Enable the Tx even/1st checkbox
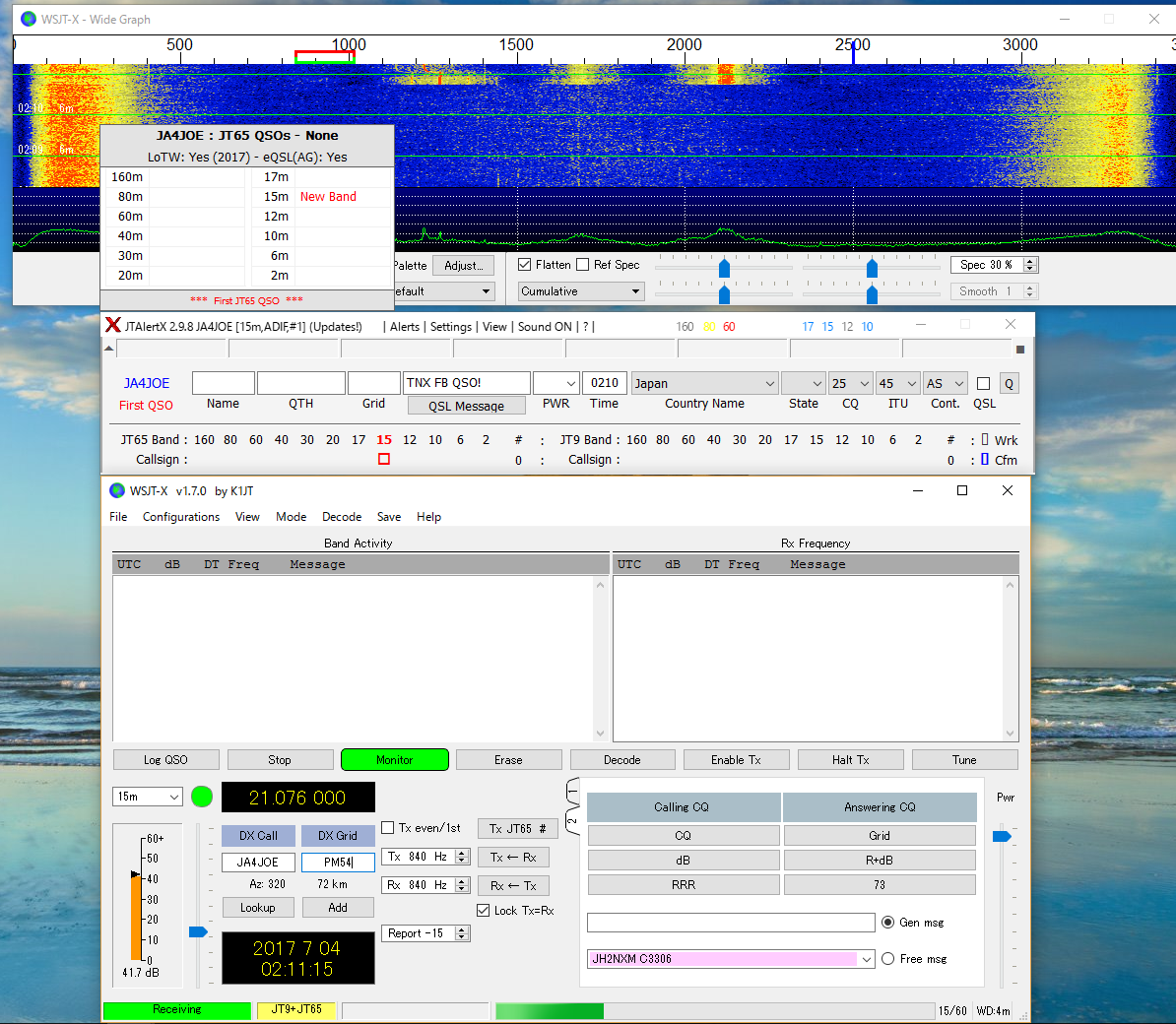Image resolution: width=1176 pixels, height=1024 pixels. (388, 828)
